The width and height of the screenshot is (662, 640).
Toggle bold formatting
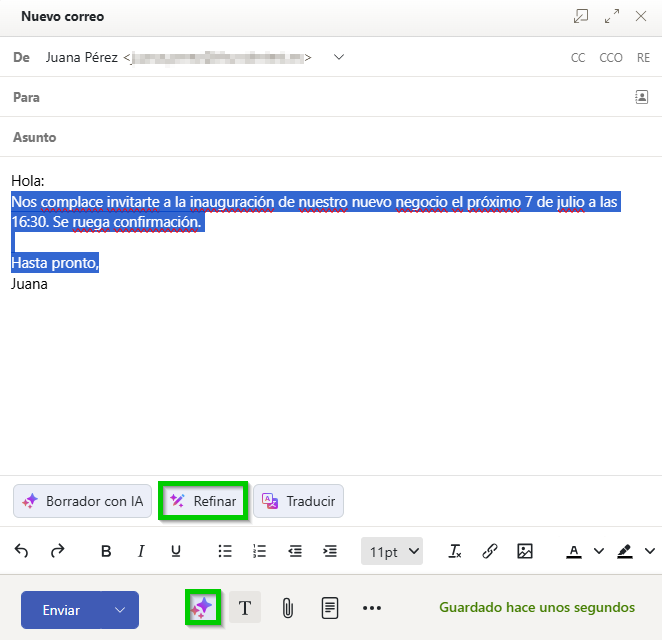106,551
